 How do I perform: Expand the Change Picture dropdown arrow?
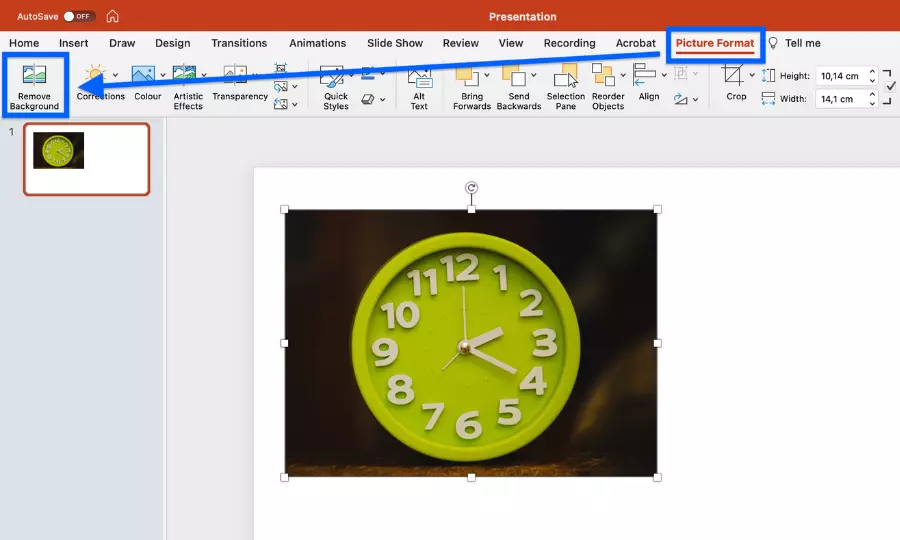pyautogui.click(x=294, y=87)
